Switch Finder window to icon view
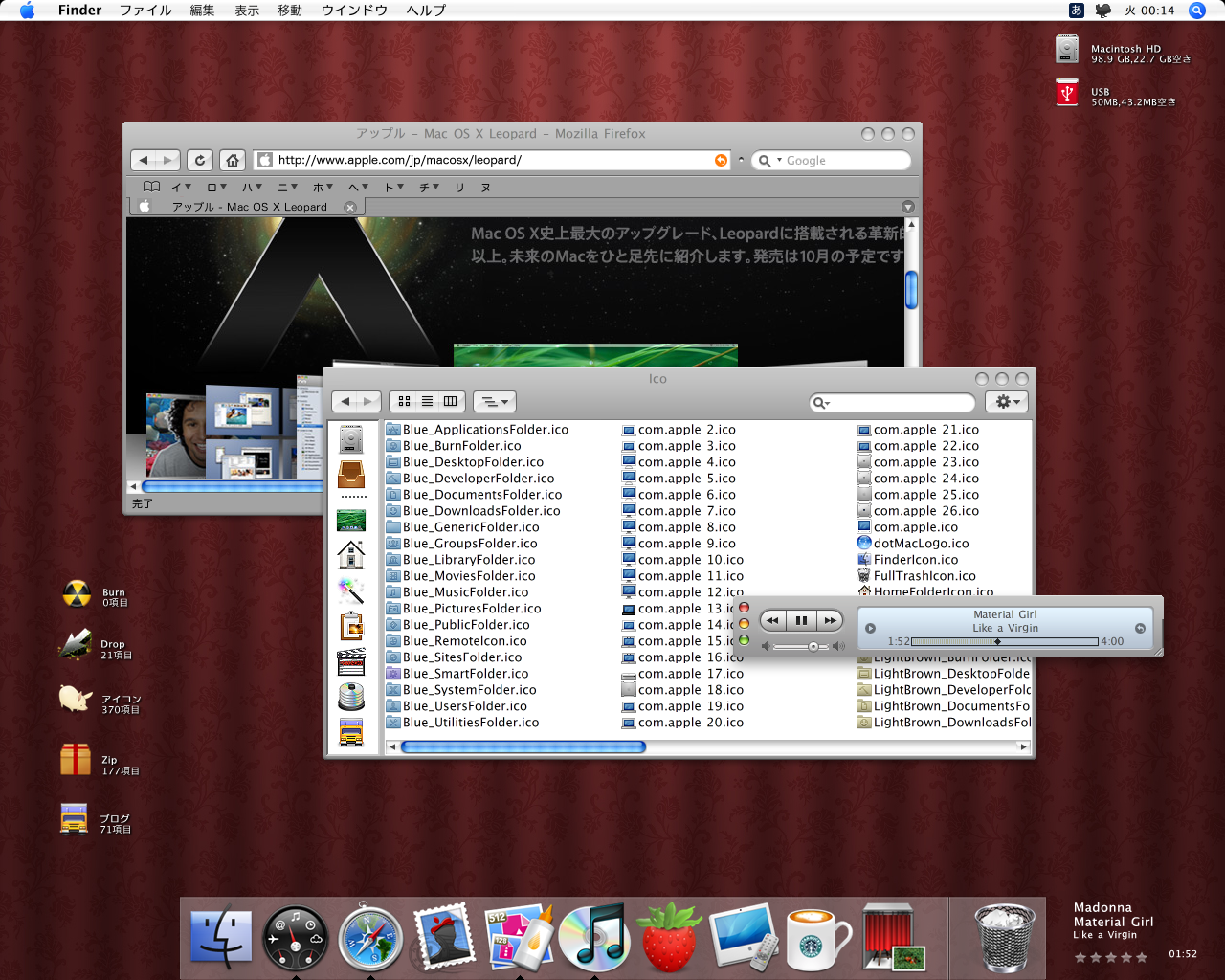1225x980 pixels. click(x=404, y=401)
